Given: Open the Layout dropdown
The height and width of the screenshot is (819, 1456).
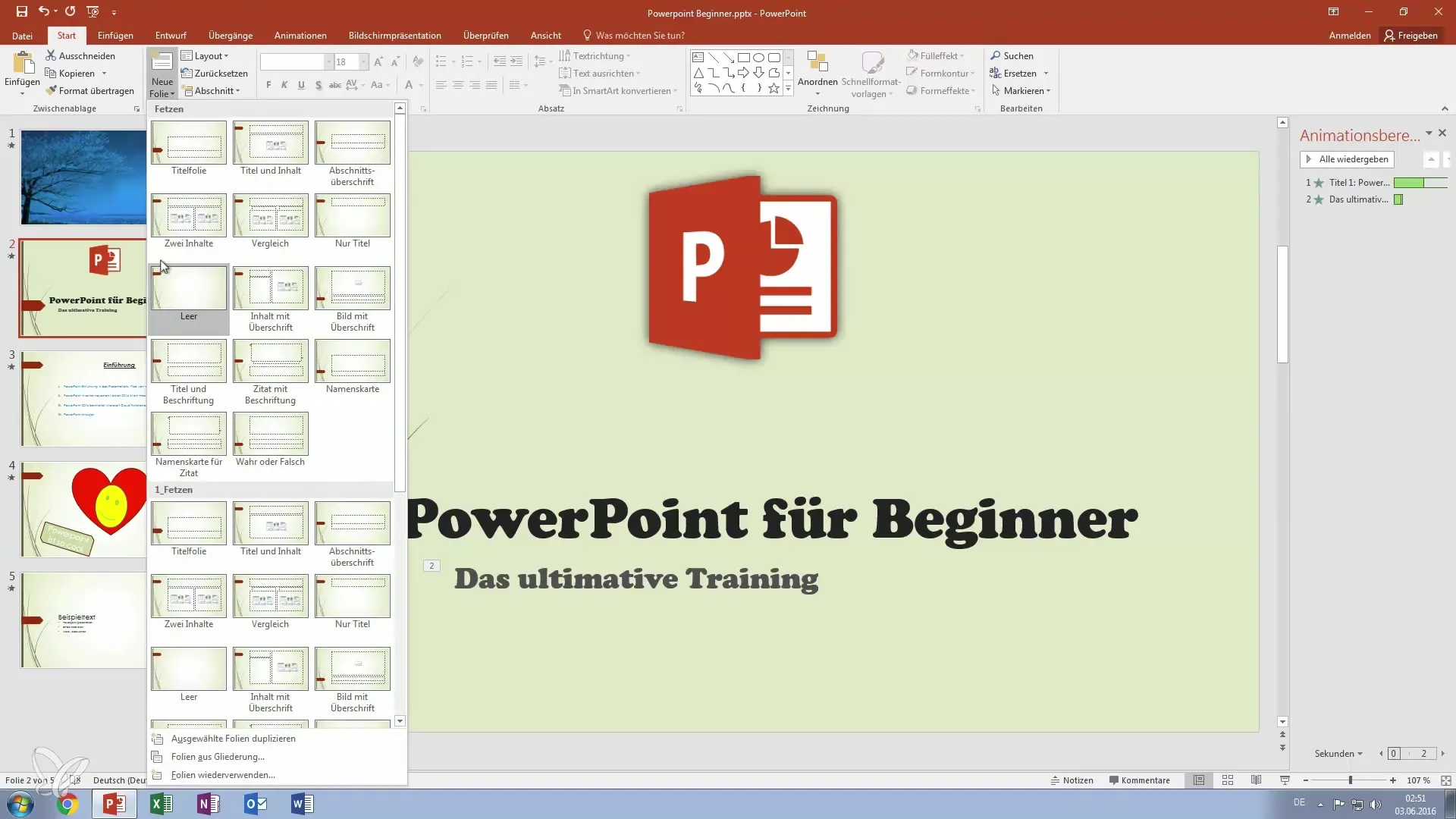Looking at the screenshot, I should click(x=206, y=55).
